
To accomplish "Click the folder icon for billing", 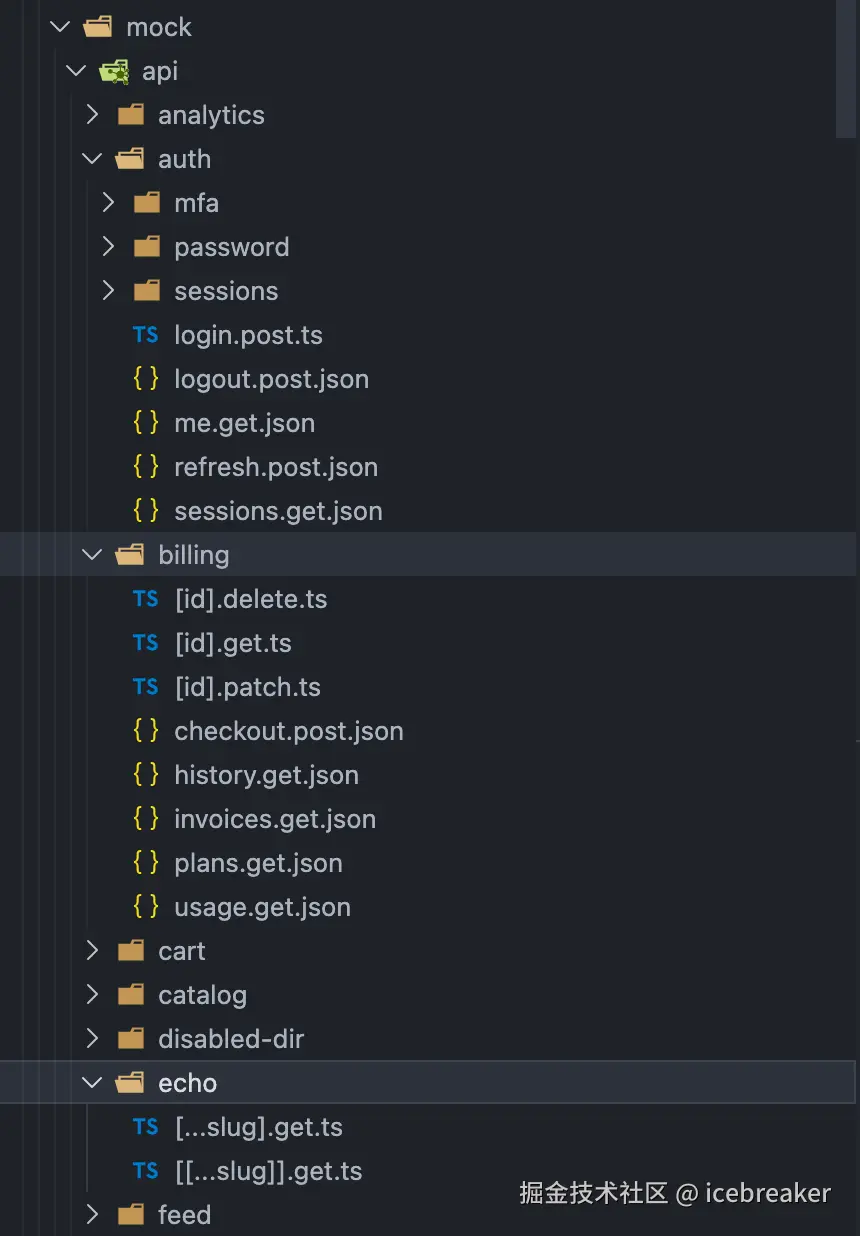I will tap(129, 554).
